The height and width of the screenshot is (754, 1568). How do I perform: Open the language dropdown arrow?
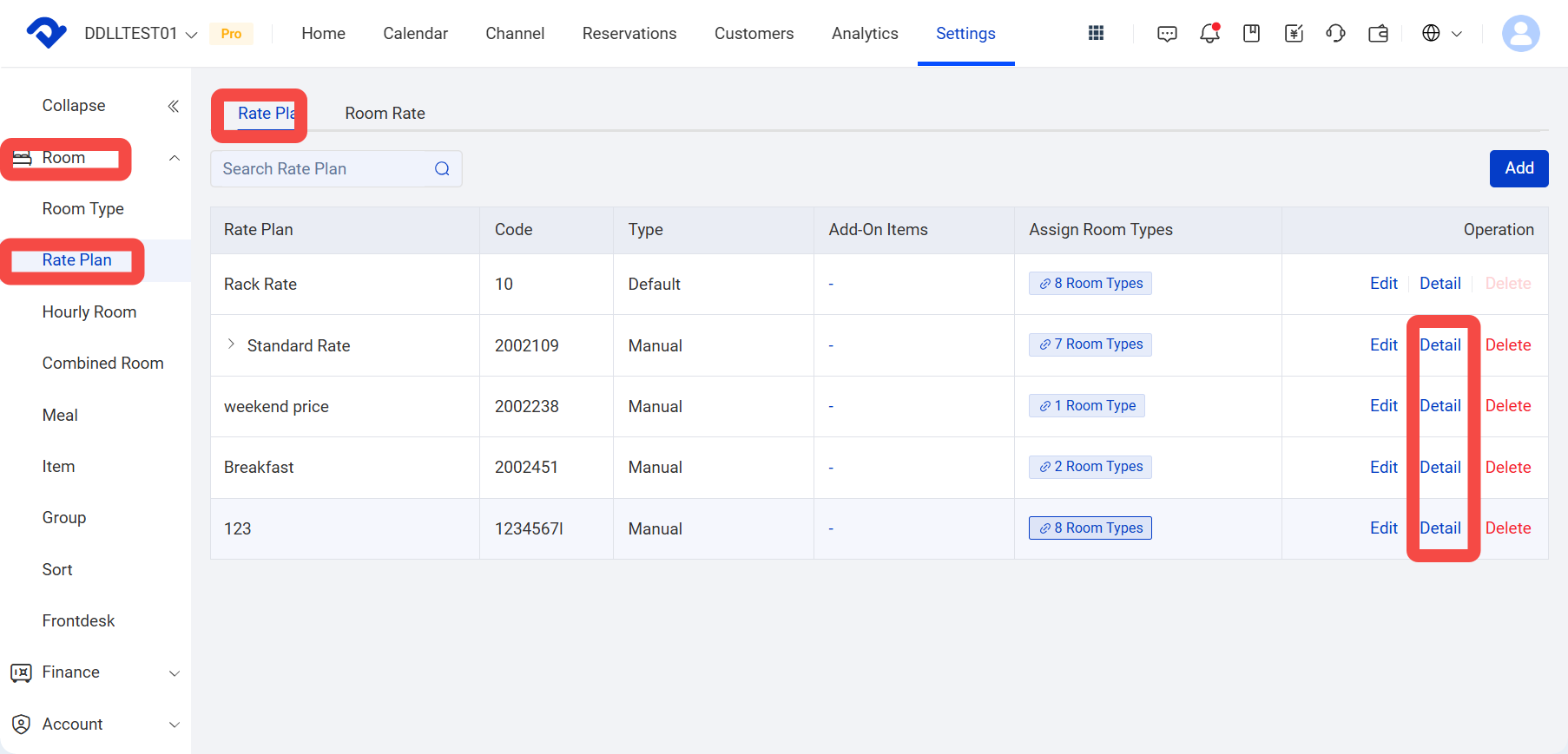[1457, 34]
